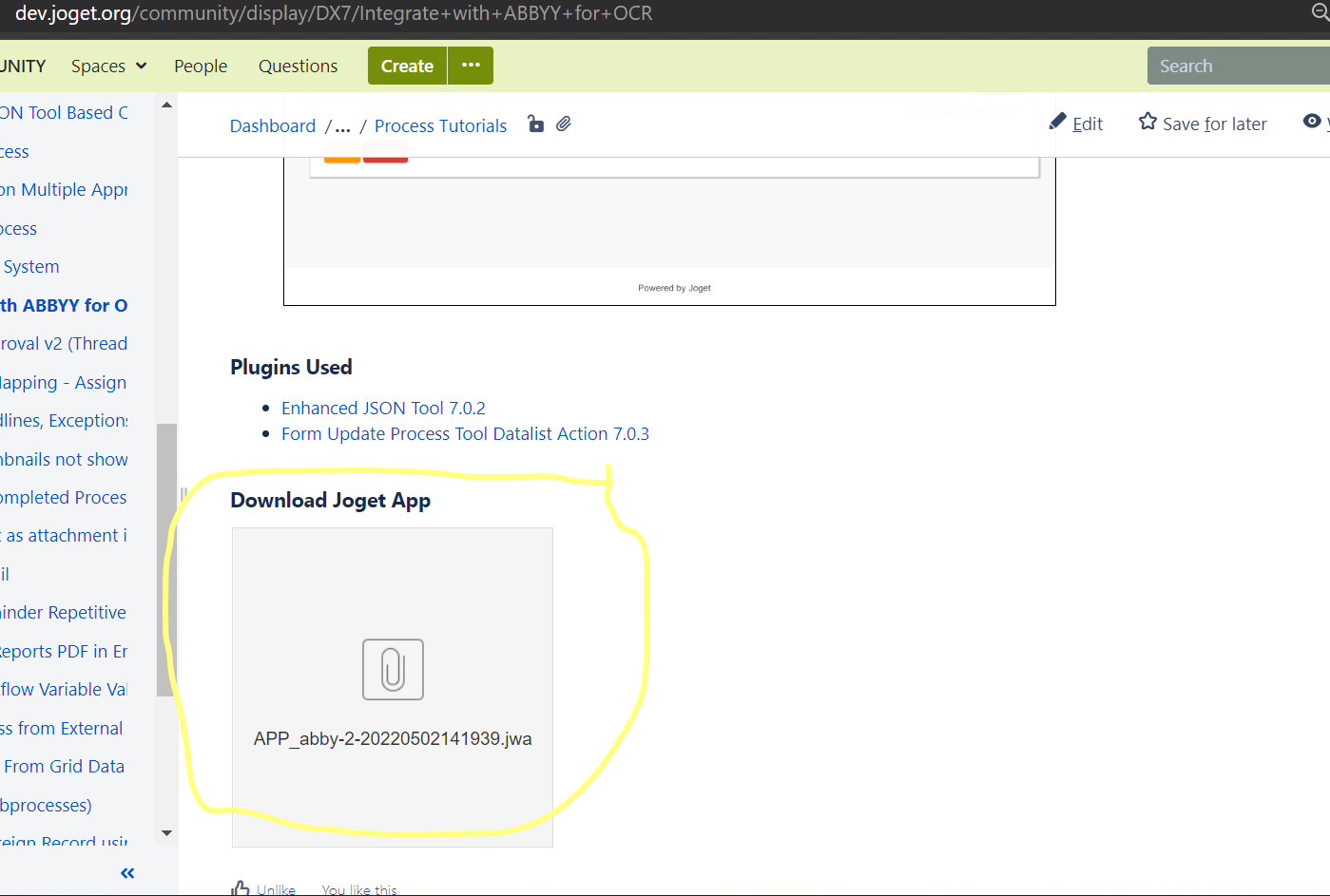Collapse the sidebar with the double chevron
Image resolution: width=1330 pixels, height=896 pixels.
(x=127, y=873)
